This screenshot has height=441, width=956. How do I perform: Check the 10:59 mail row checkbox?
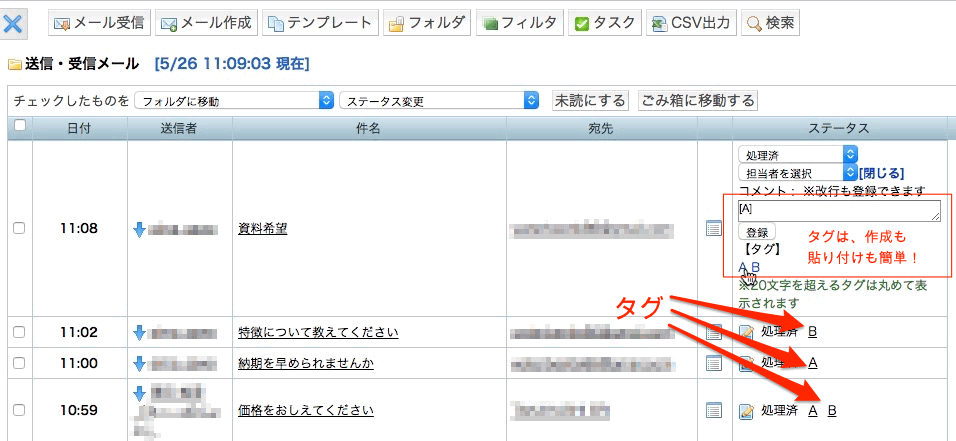tap(19, 411)
